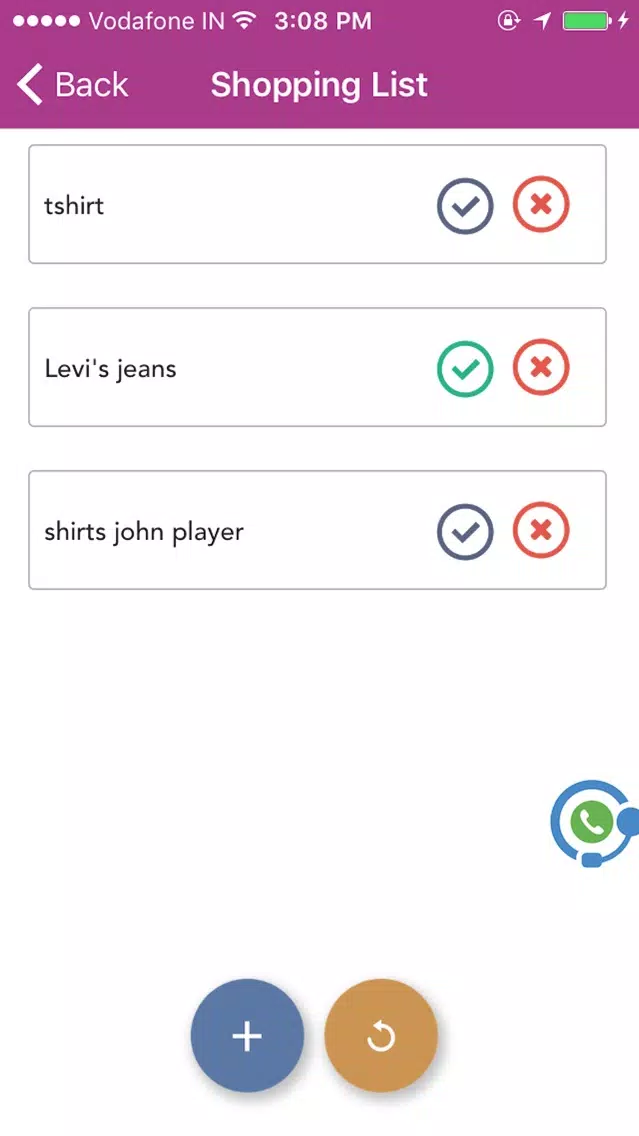Screen dimensions: 639x1136
Task: Check off shirts john player item
Action: point(465,532)
